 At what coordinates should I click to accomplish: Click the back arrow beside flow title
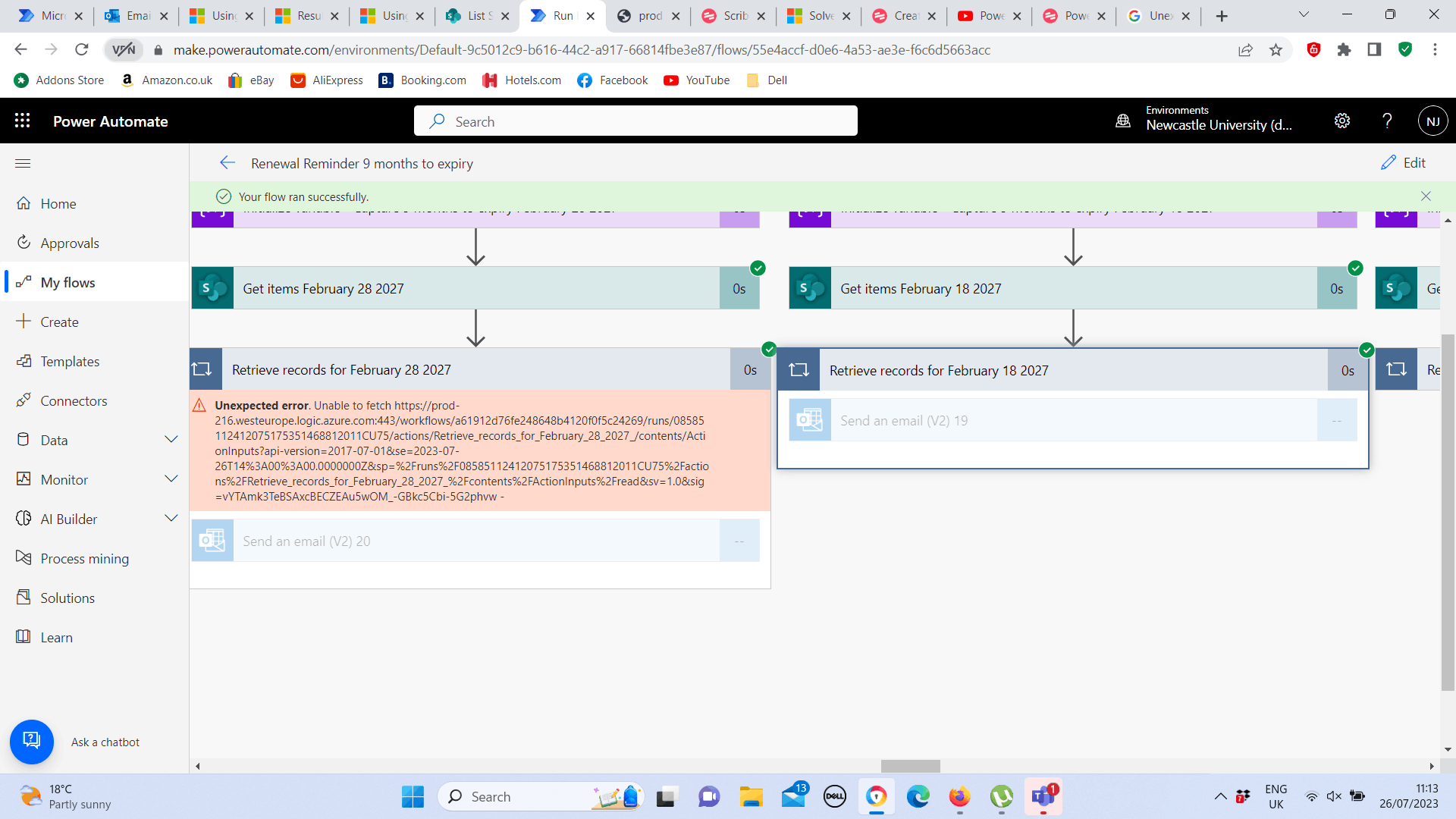pyautogui.click(x=227, y=163)
